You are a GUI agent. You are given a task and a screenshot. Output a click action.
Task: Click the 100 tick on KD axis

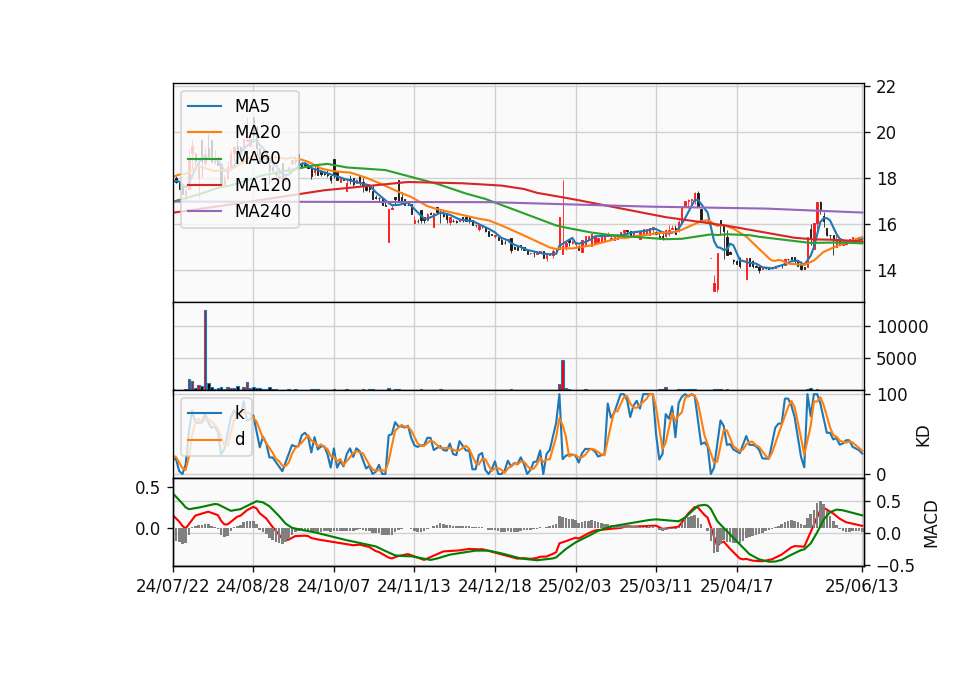point(892,395)
